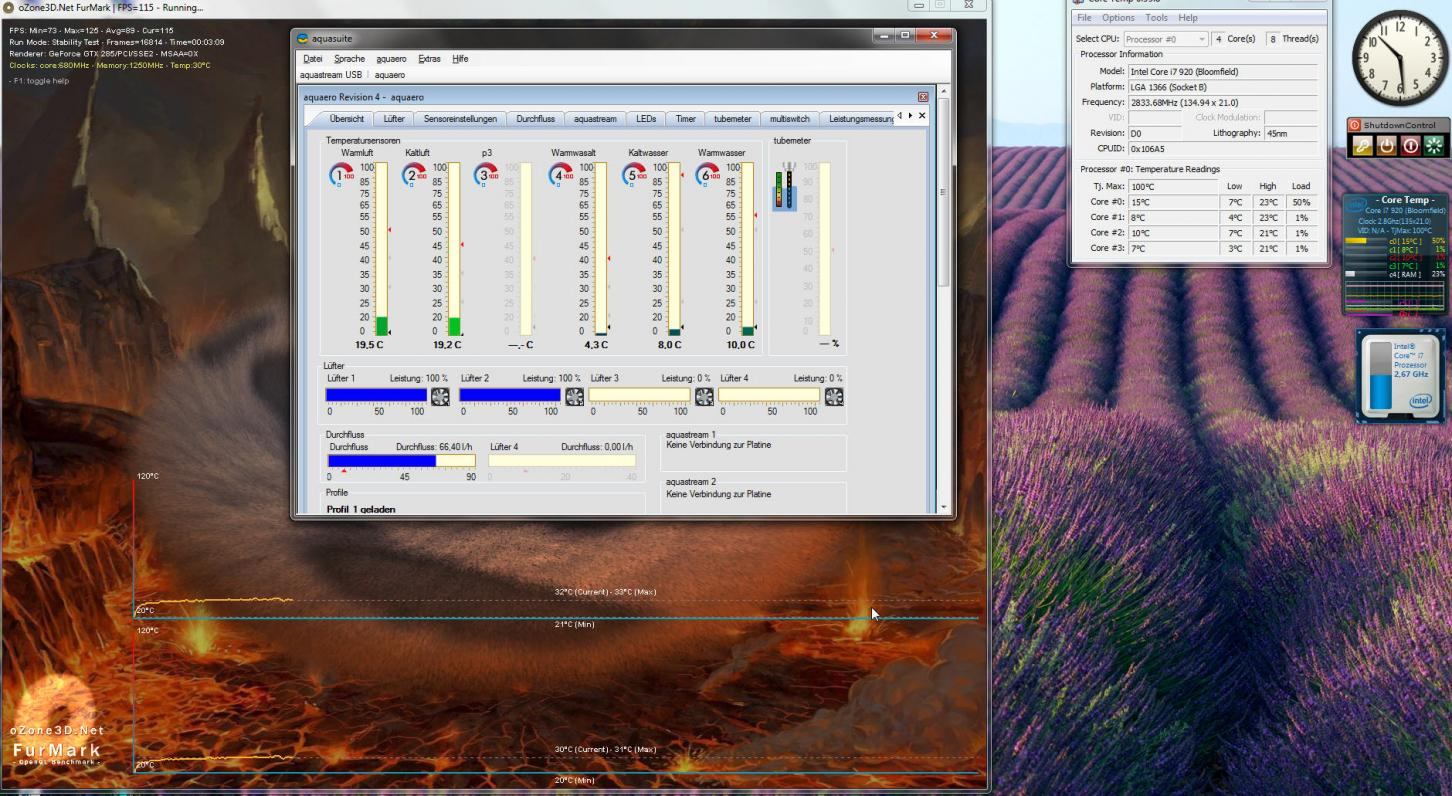The height and width of the screenshot is (796, 1452).
Task: Switch to the aquastream tab
Action: (x=595, y=118)
